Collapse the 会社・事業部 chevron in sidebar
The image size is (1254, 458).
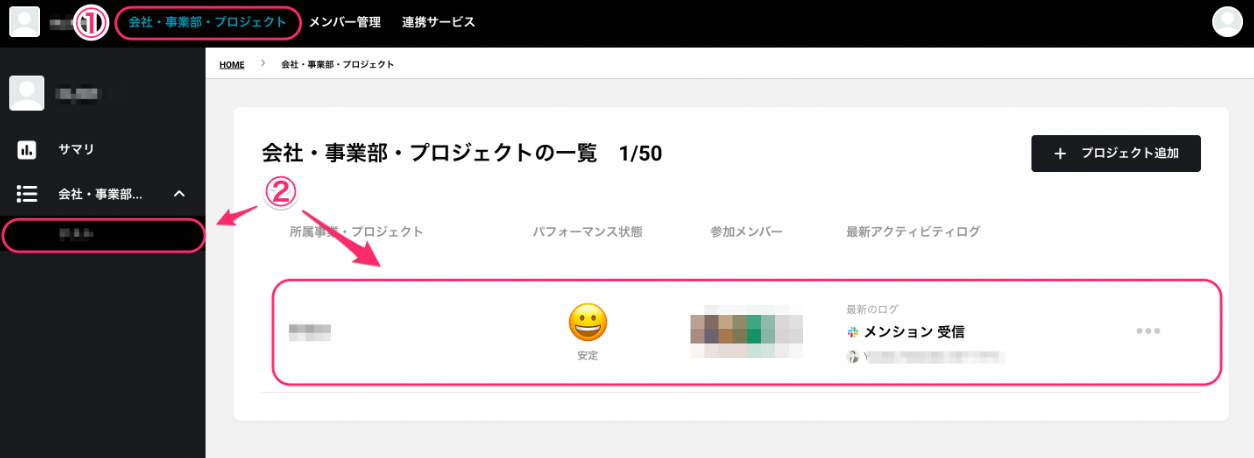point(179,194)
